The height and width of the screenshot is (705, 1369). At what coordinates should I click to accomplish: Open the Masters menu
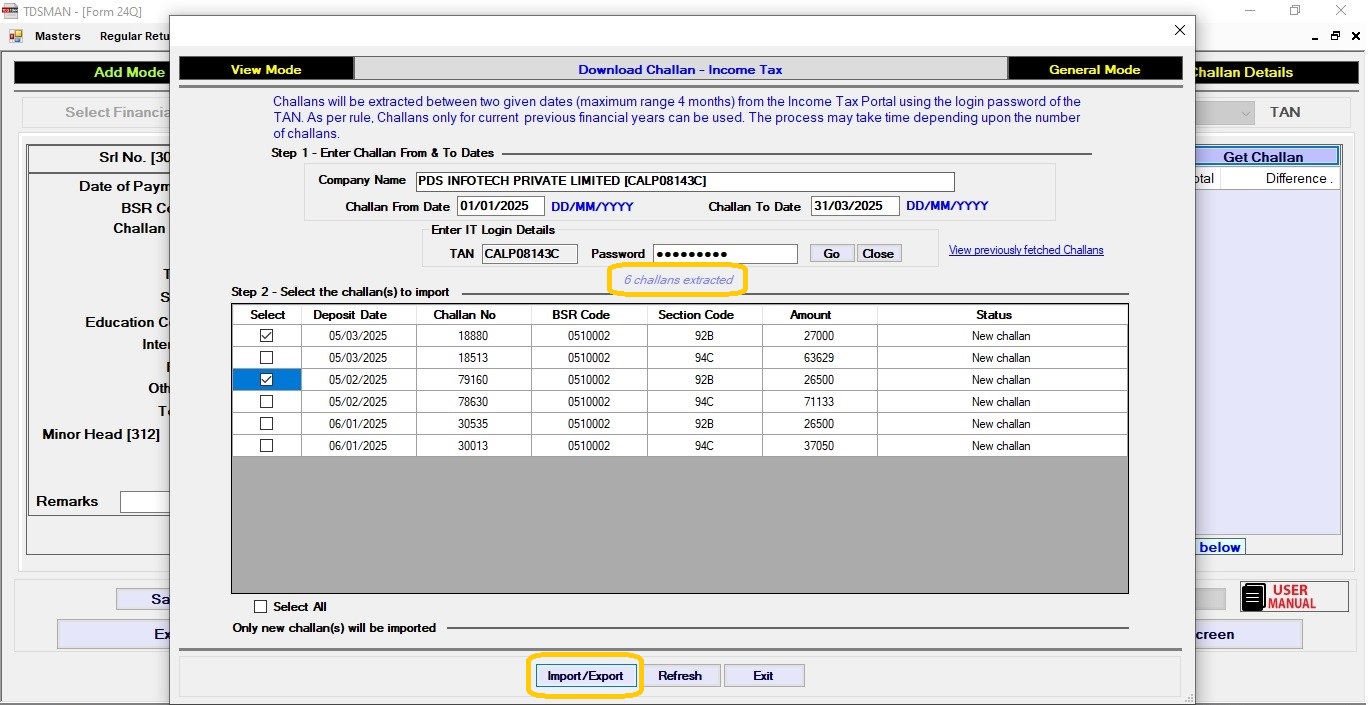click(x=57, y=36)
